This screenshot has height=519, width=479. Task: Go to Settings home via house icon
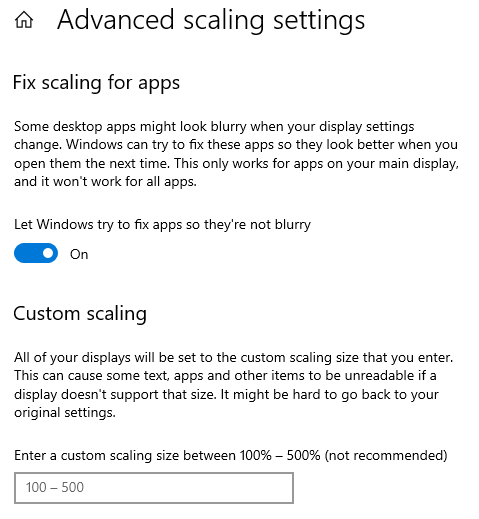[24, 20]
